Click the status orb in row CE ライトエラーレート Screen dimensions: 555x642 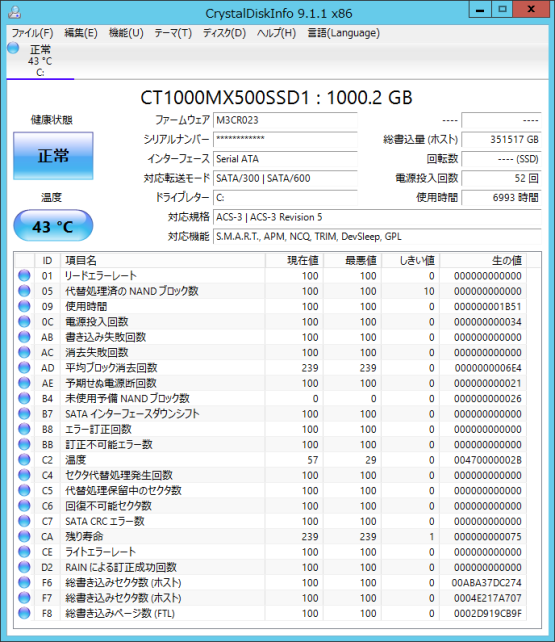coord(24,552)
